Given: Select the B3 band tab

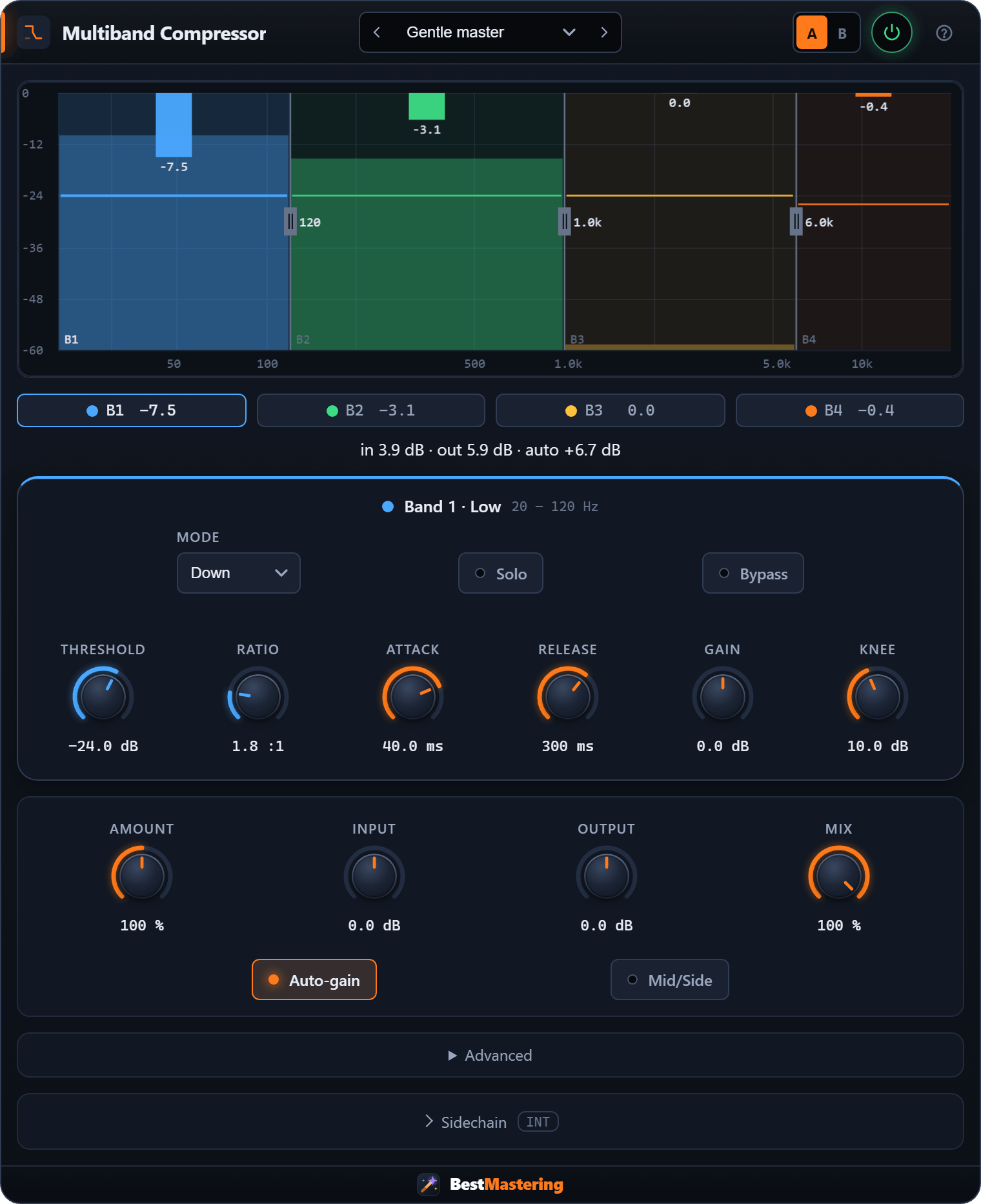Looking at the screenshot, I should coord(611,410).
